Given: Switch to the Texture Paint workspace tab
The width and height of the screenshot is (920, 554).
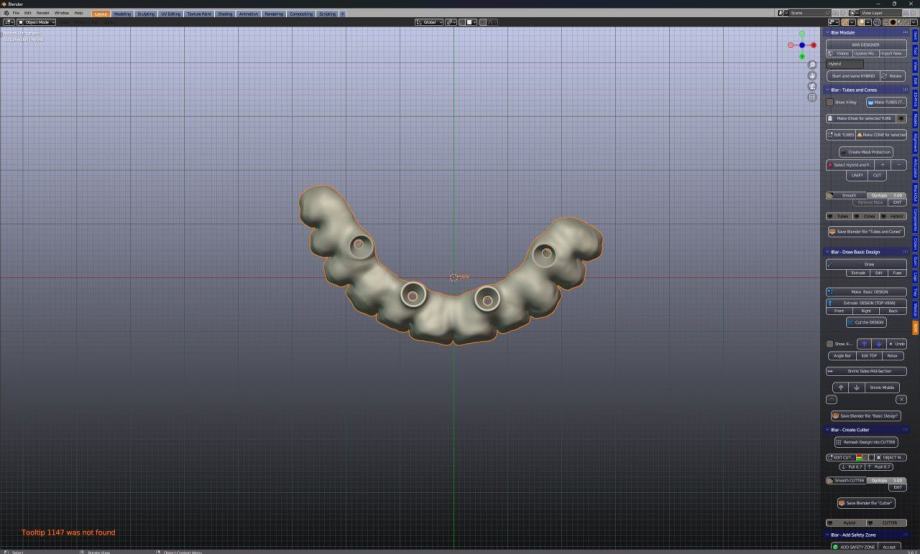Looking at the screenshot, I should pos(199,13).
